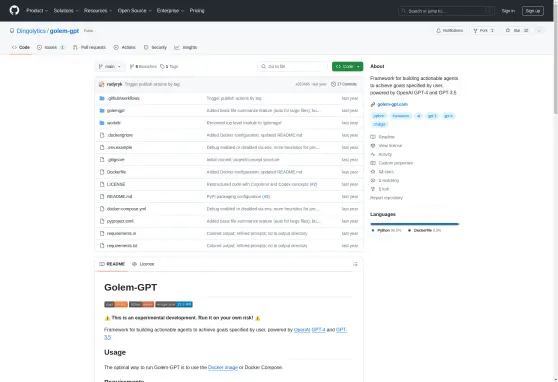Open the golem-gpt repository name link
The height and width of the screenshot is (382, 558).
coord(64,31)
